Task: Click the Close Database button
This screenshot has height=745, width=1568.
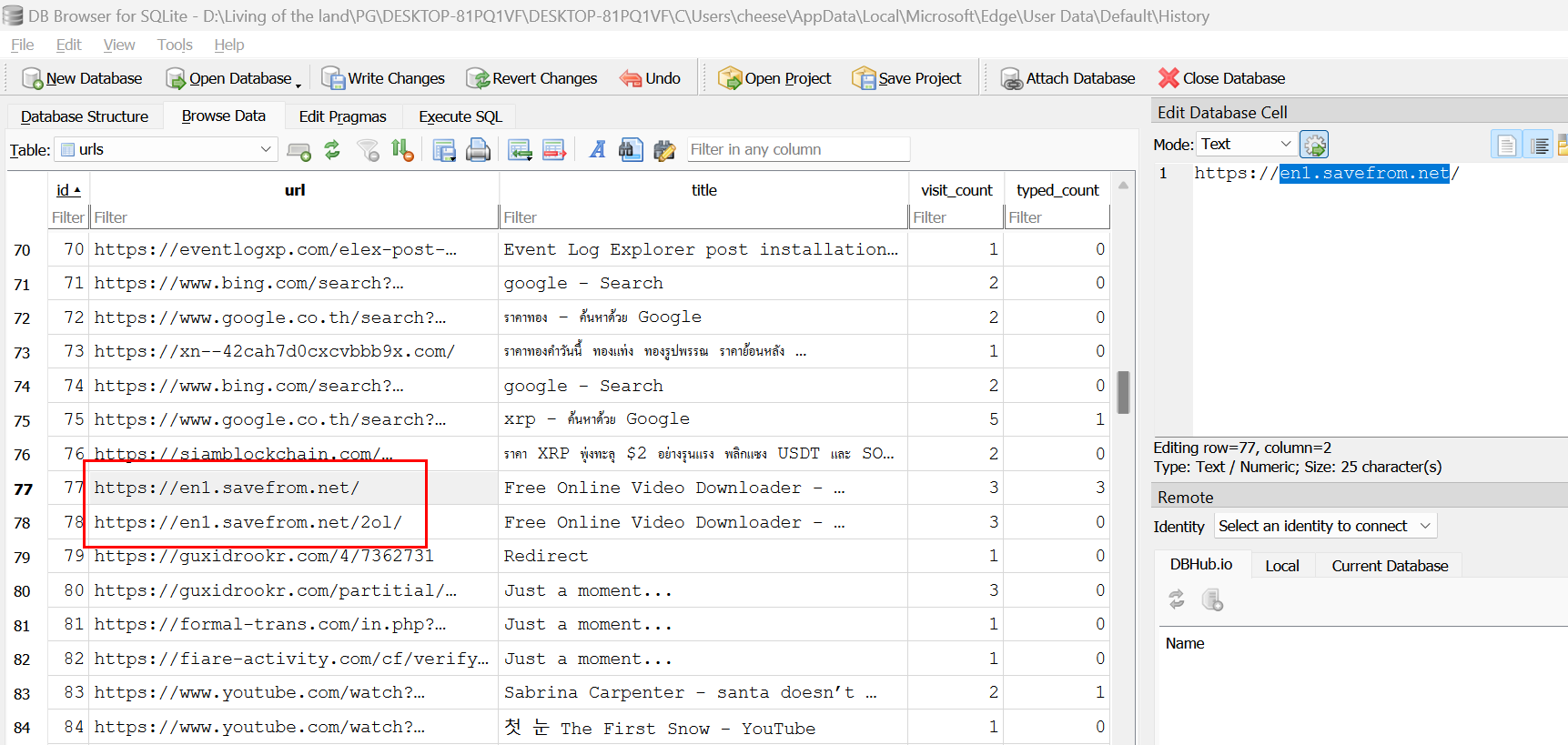Action: coord(1221,78)
